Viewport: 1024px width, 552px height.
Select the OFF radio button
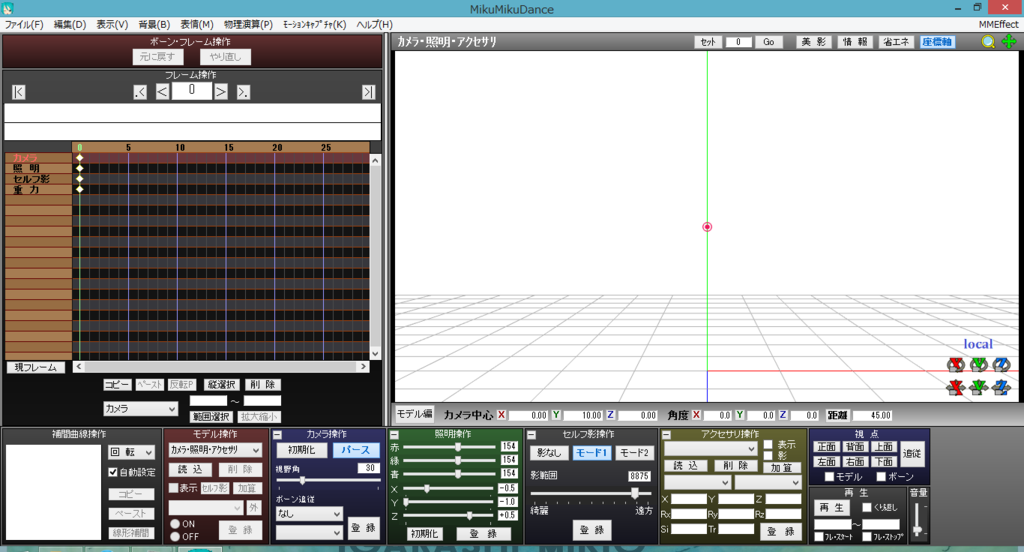(x=175, y=536)
